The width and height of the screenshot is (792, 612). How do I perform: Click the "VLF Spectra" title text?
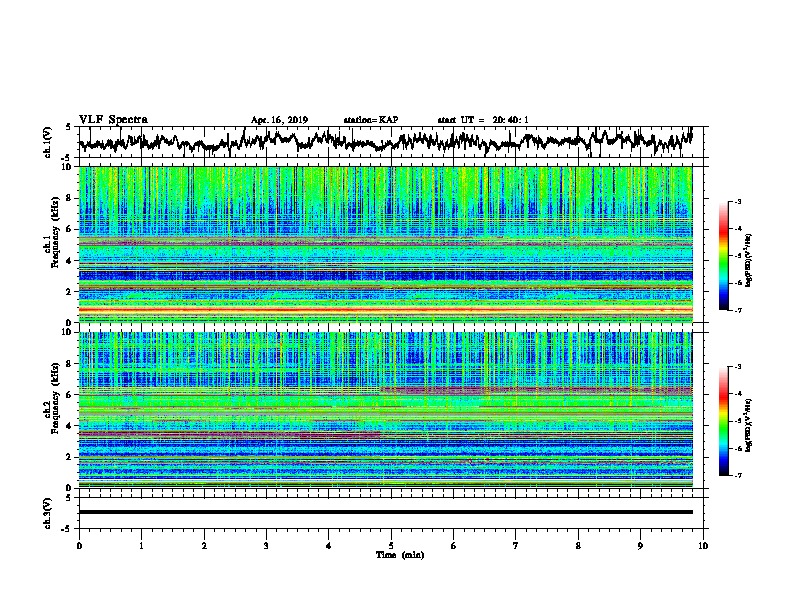pos(113,120)
